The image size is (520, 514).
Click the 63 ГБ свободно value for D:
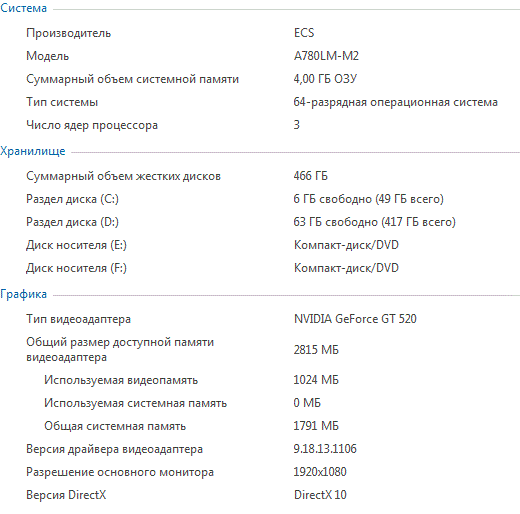374,222
